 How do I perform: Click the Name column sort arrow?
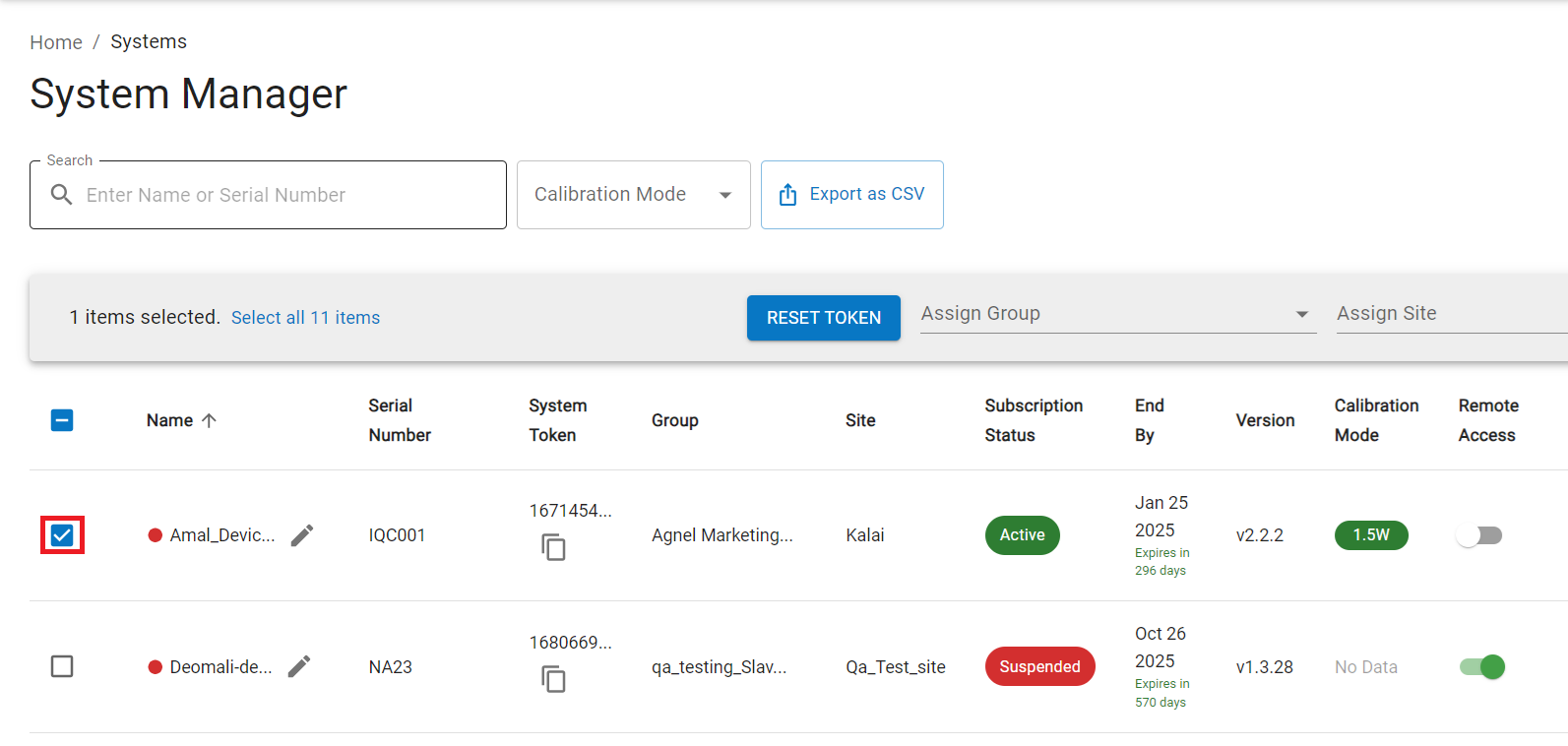pos(209,420)
